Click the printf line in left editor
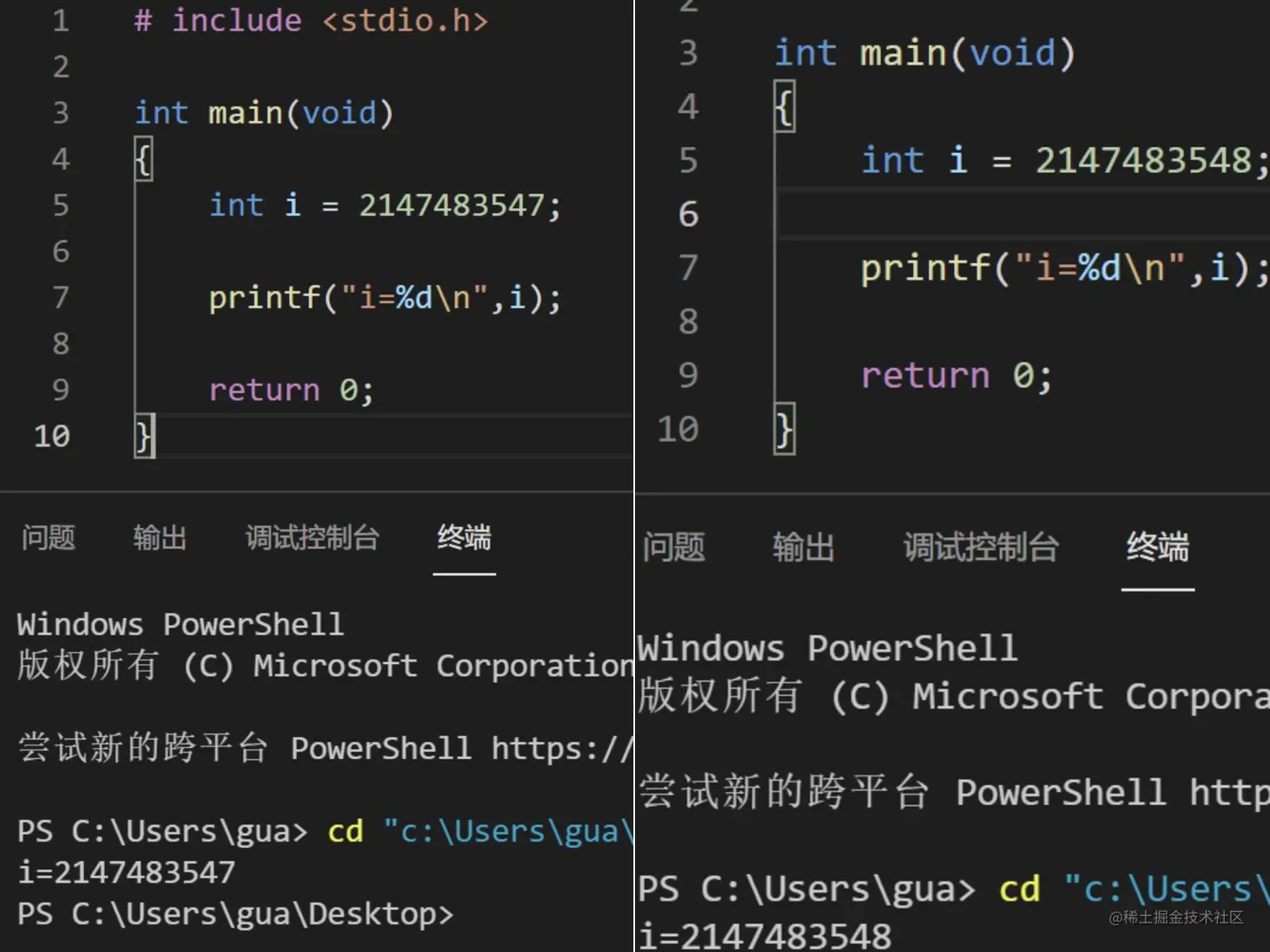Image resolution: width=1270 pixels, height=952 pixels. 385,297
